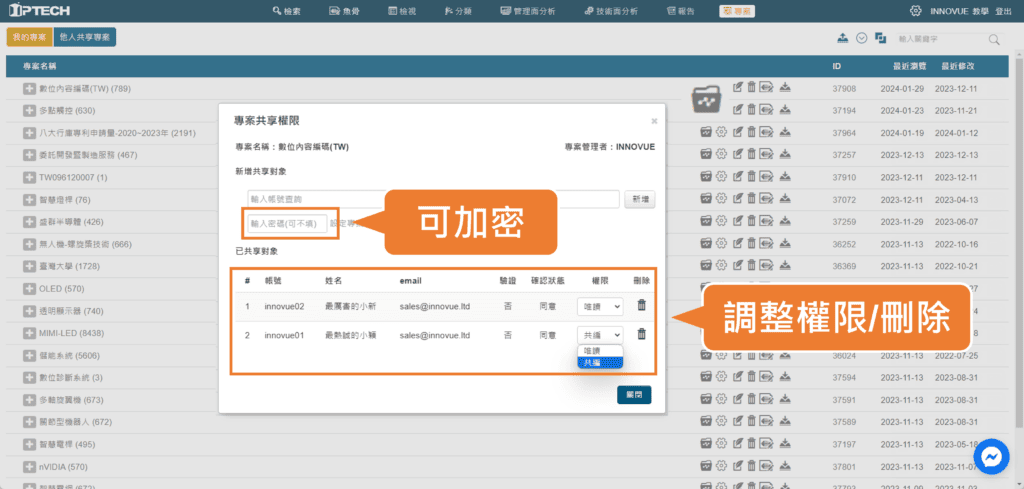Remove innovue01 from shared list with trash icon
Screen dimensions: 1024x489
pyautogui.click(x=641, y=335)
